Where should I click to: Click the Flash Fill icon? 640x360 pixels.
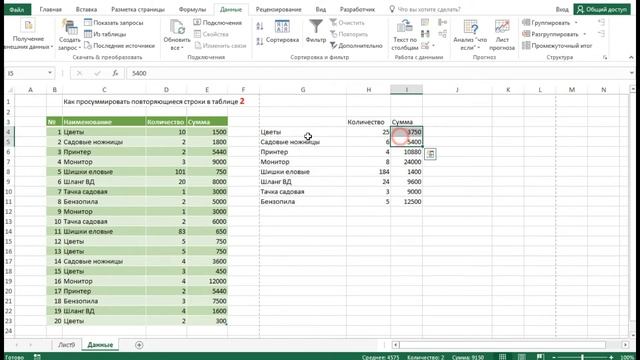tap(425, 22)
